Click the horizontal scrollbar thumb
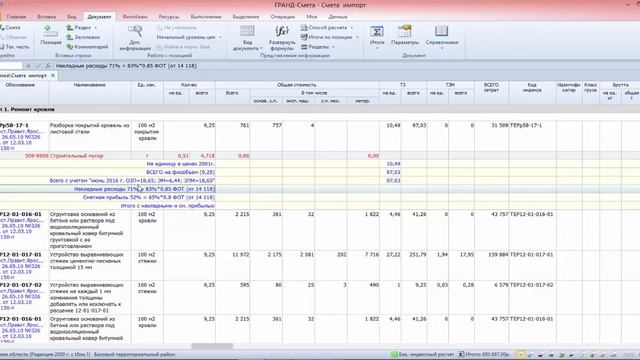 [x=212, y=346]
